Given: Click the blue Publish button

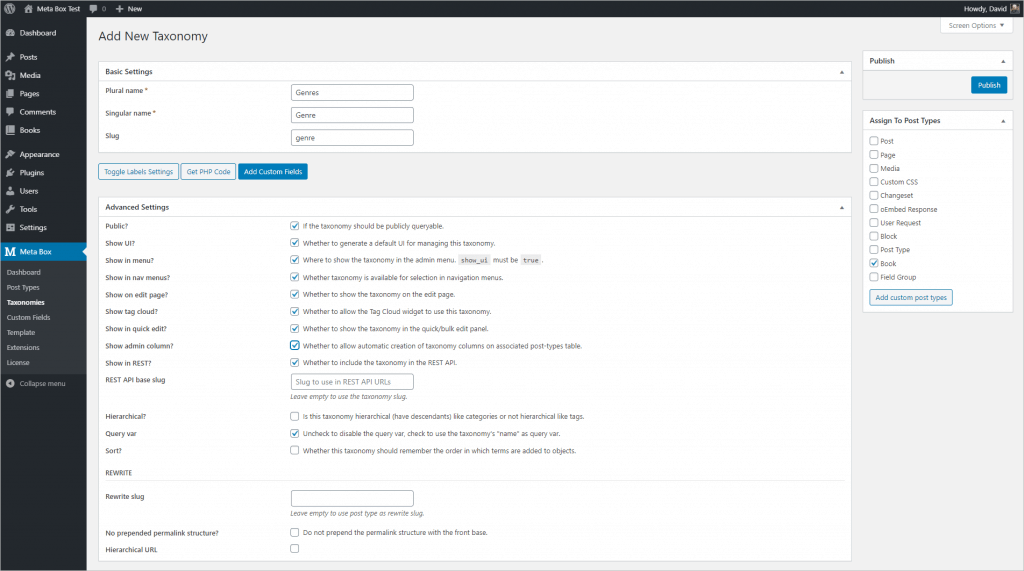Looking at the screenshot, I should coord(988,85).
